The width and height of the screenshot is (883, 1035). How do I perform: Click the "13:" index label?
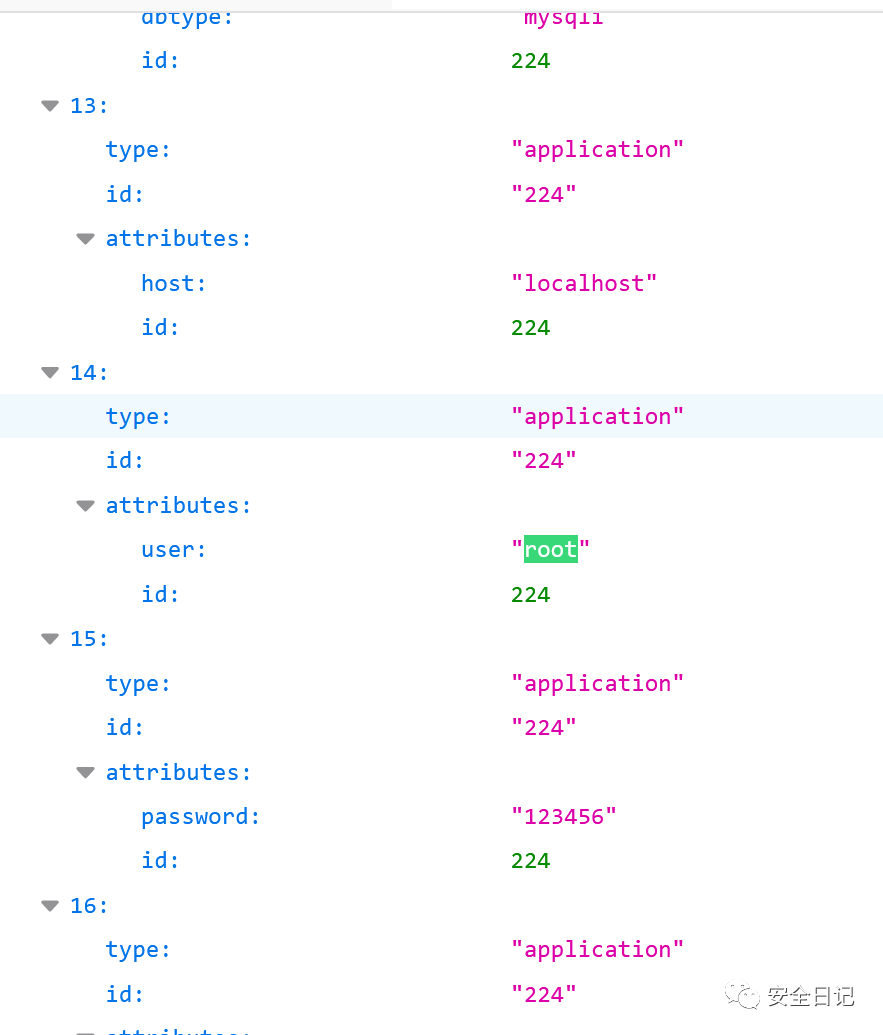[x=89, y=106]
